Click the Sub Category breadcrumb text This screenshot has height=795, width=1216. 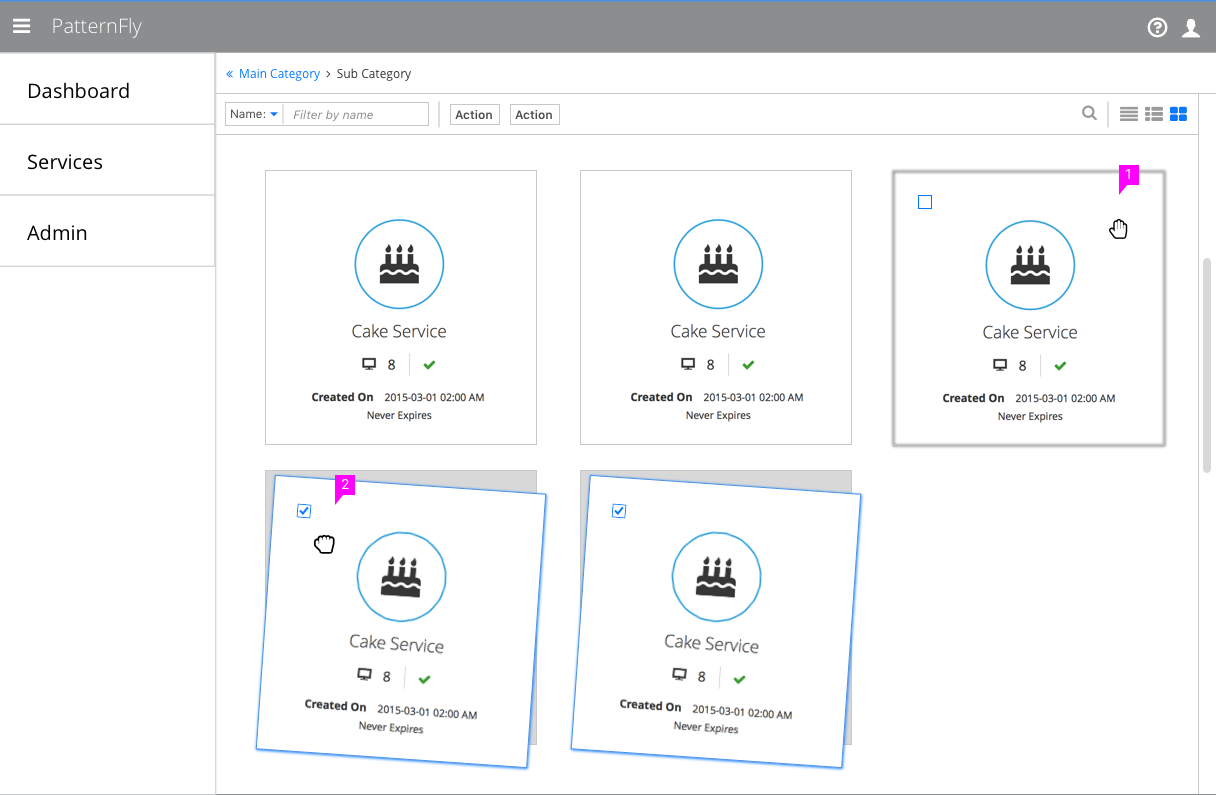pos(374,74)
